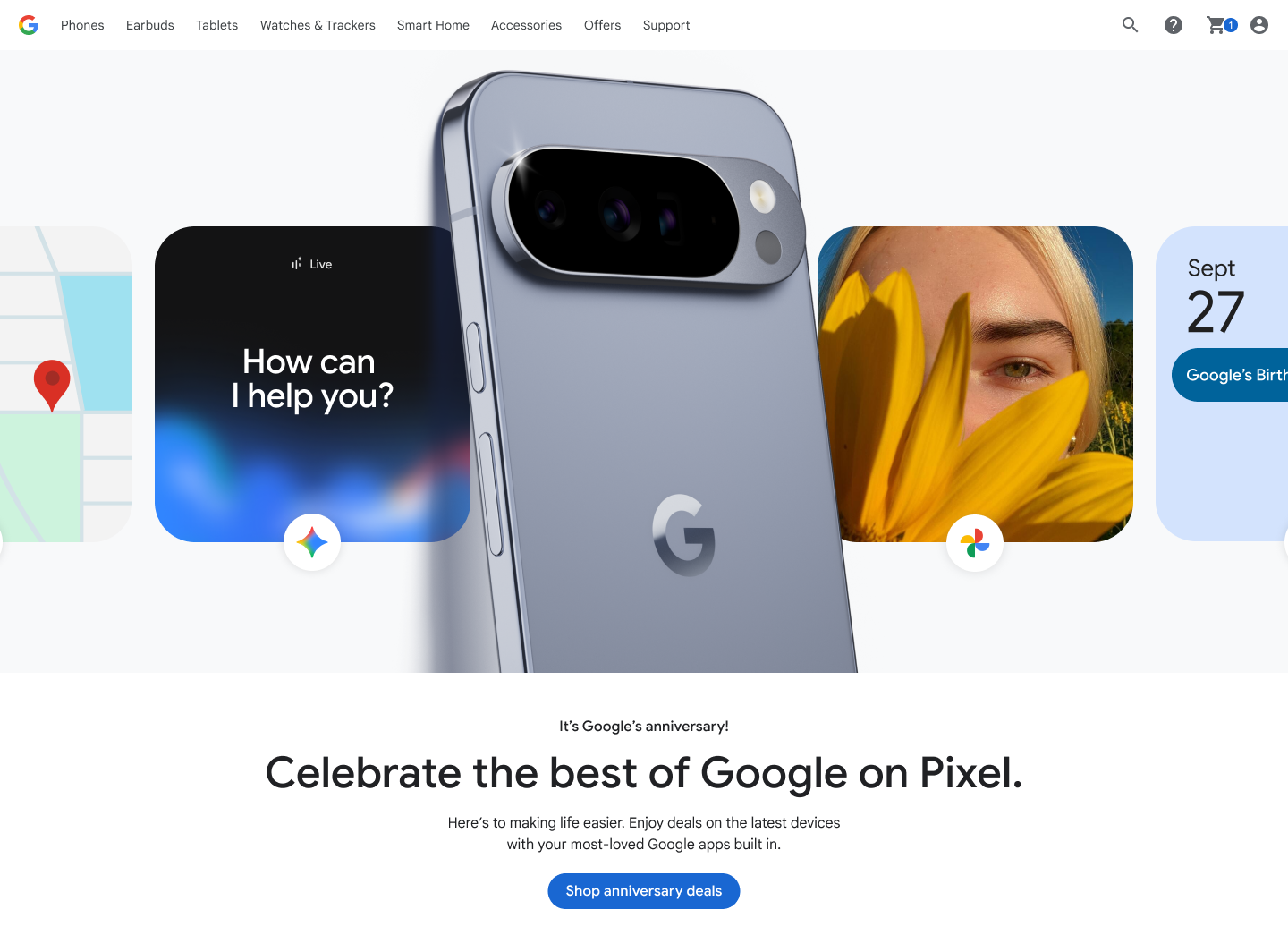Open the Earbuds menu

tap(150, 25)
